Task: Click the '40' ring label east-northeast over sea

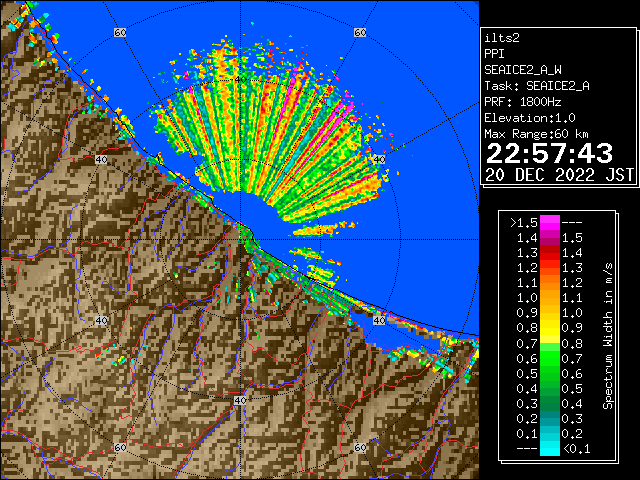Action: tap(380, 160)
